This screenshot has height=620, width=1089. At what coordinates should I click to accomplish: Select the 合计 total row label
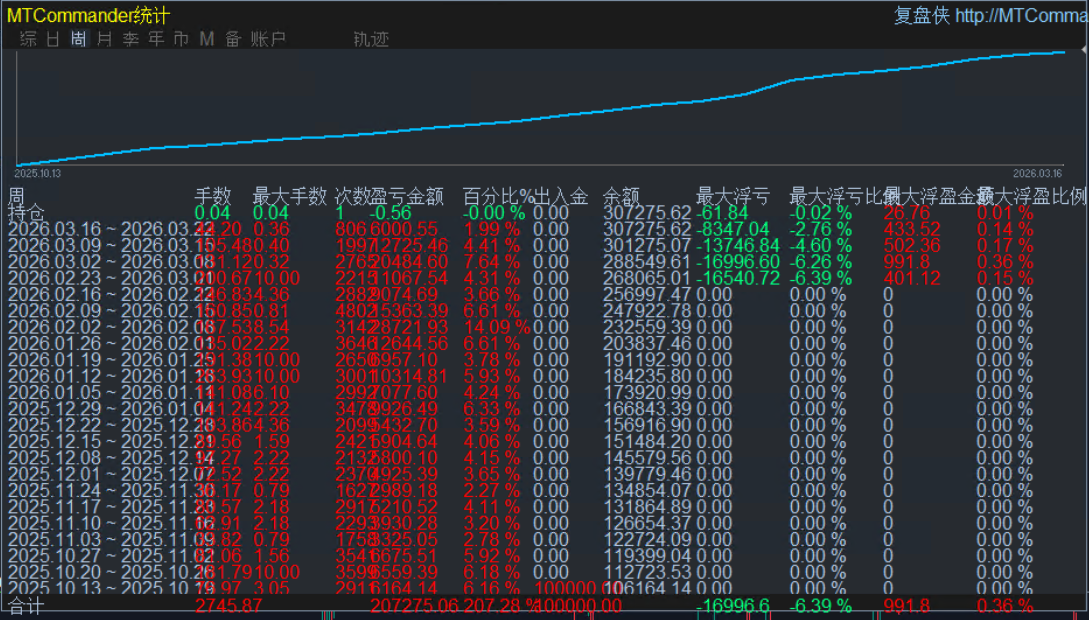coord(26,605)
